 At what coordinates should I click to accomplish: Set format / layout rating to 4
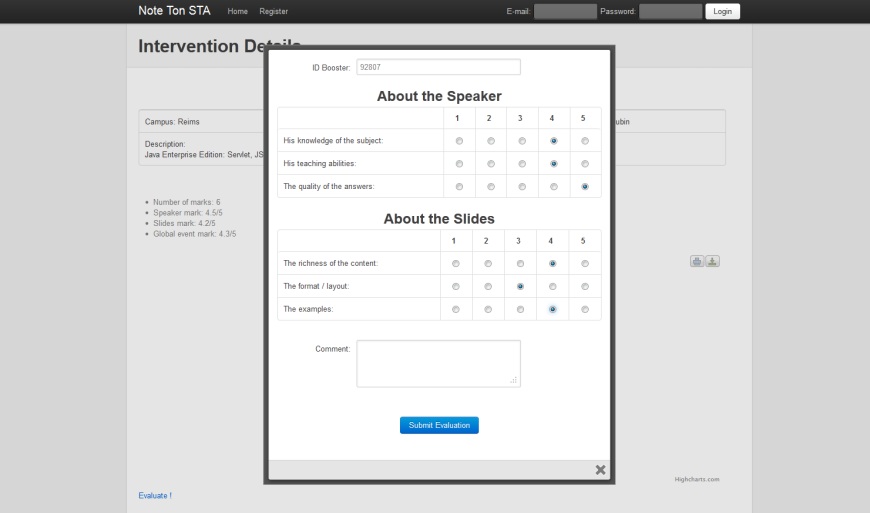pos(553,287)
